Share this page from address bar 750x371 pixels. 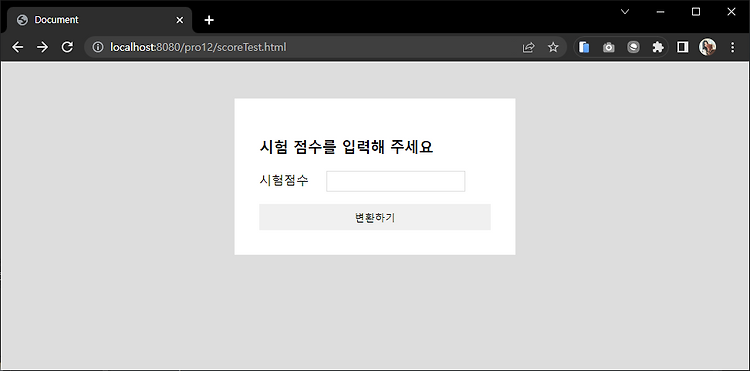(x=528, y=47)
